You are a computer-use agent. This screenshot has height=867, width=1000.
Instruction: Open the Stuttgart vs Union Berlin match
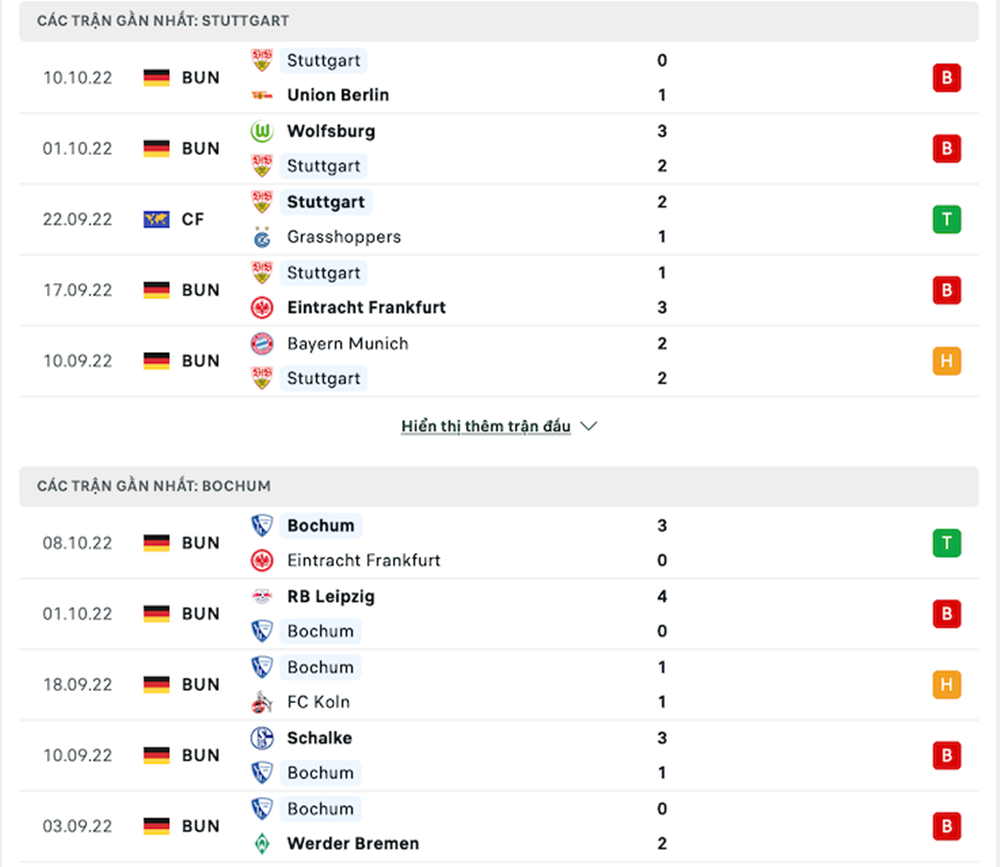[500, 78]
